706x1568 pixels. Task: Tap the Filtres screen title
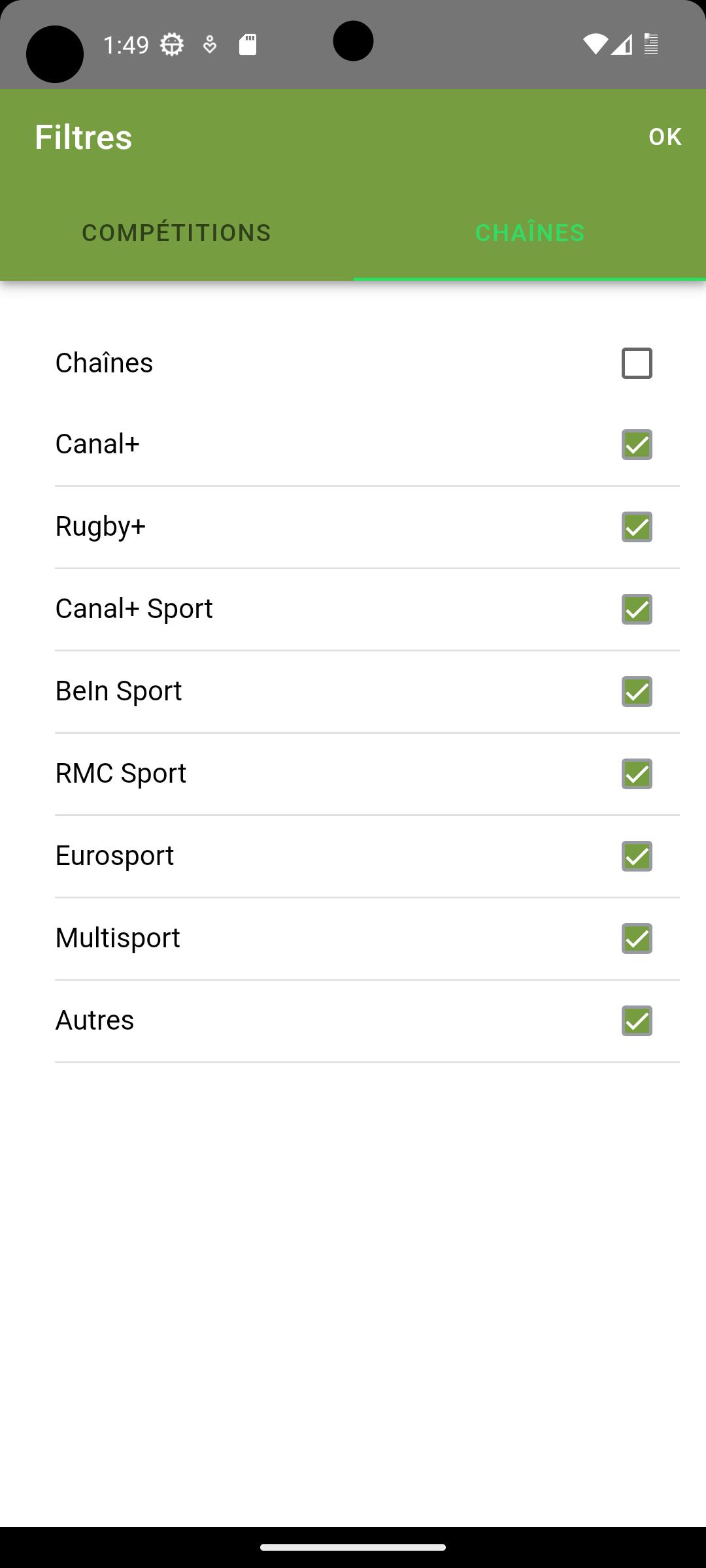83,137
